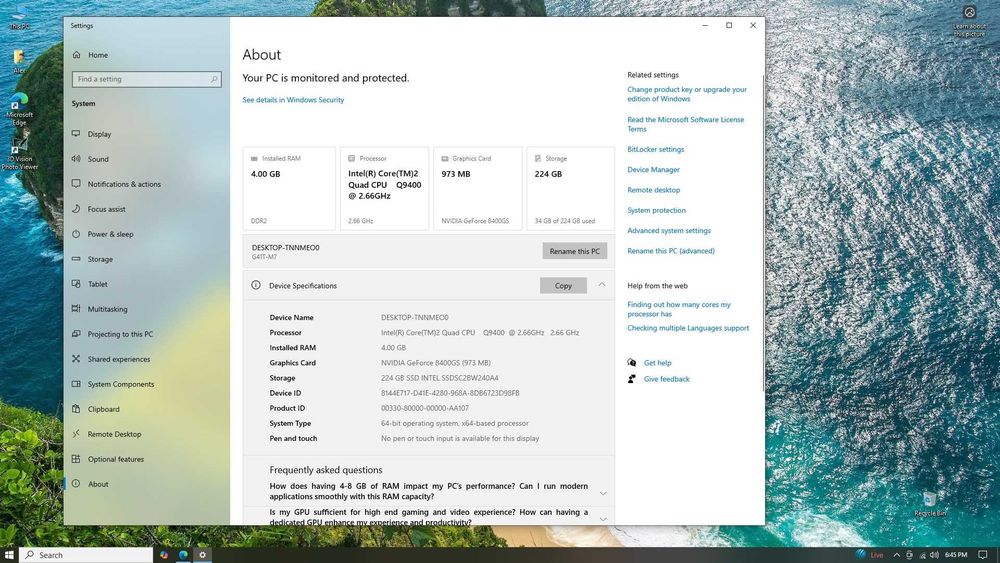Click the taskbar Search box
The height and width of the screenshot is (563, 1000).
(86, 555)
